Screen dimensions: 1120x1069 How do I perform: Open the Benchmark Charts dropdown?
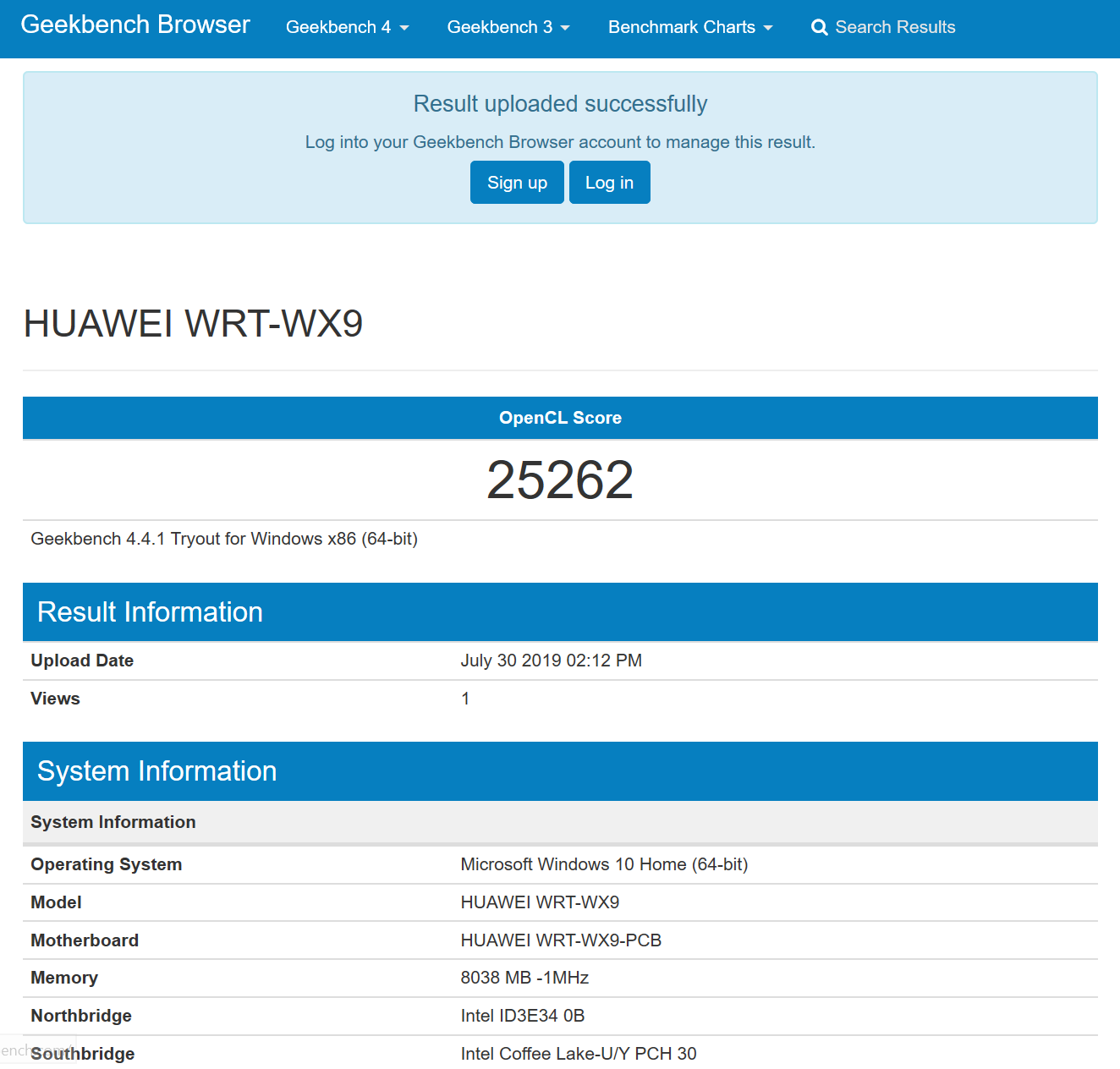(690, 27)
